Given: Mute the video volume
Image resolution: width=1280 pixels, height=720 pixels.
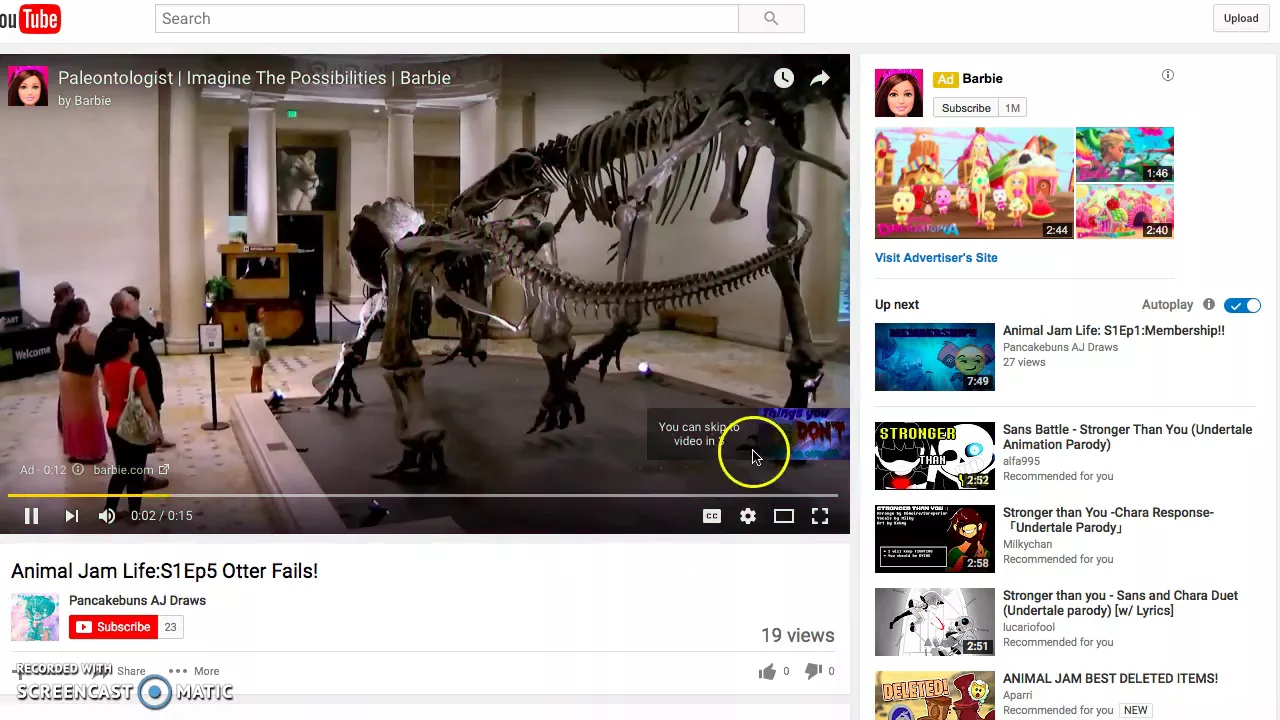Looking at the screenshot, I should click(107, 516).
